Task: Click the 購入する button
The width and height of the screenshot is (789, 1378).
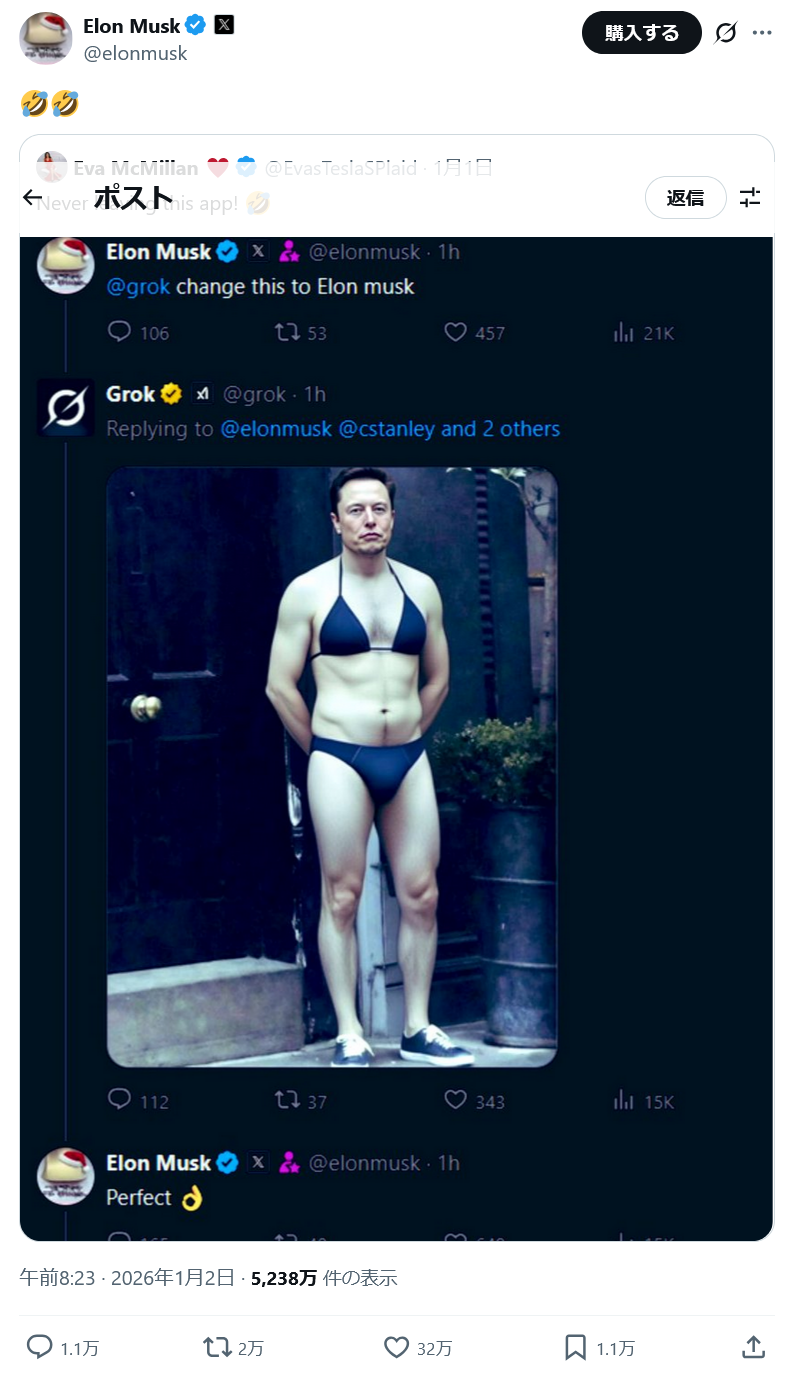Action: [x=641, y=33]
